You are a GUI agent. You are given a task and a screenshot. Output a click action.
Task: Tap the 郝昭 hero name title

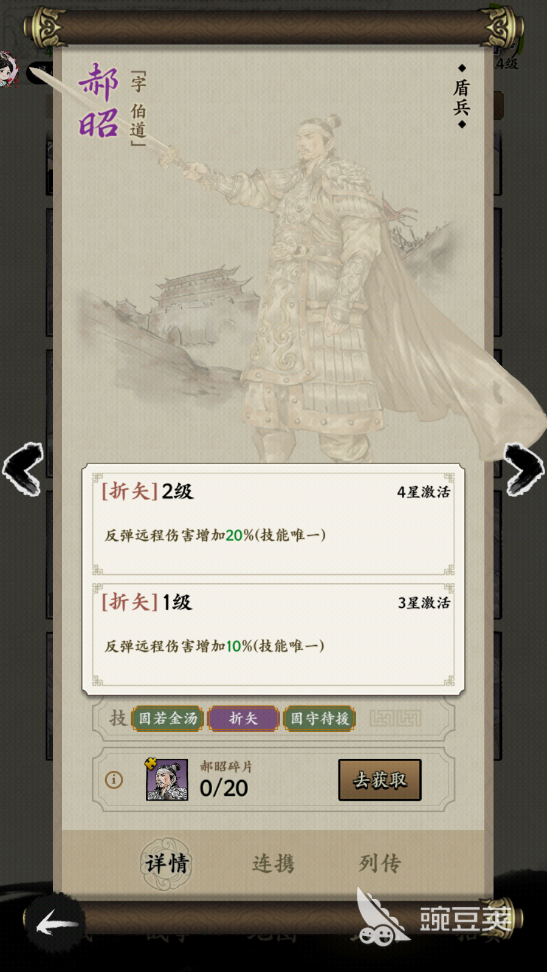coord(99,100)
